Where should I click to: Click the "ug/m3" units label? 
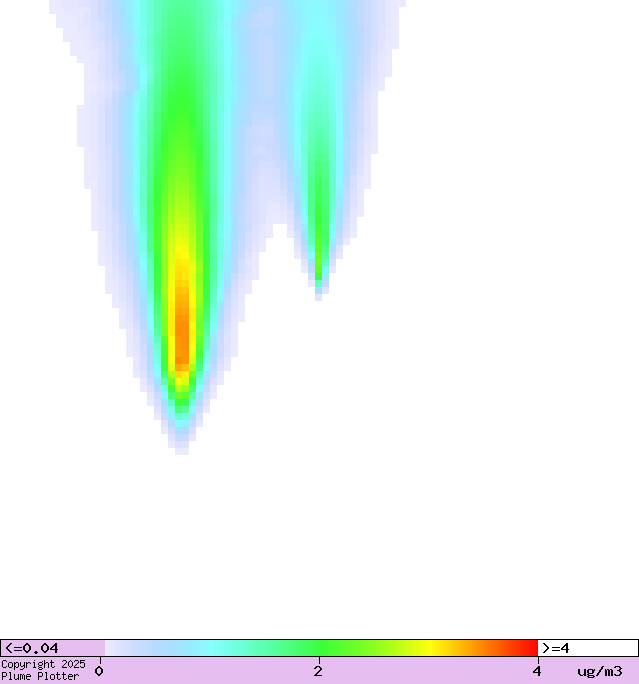tap(600, 671)
